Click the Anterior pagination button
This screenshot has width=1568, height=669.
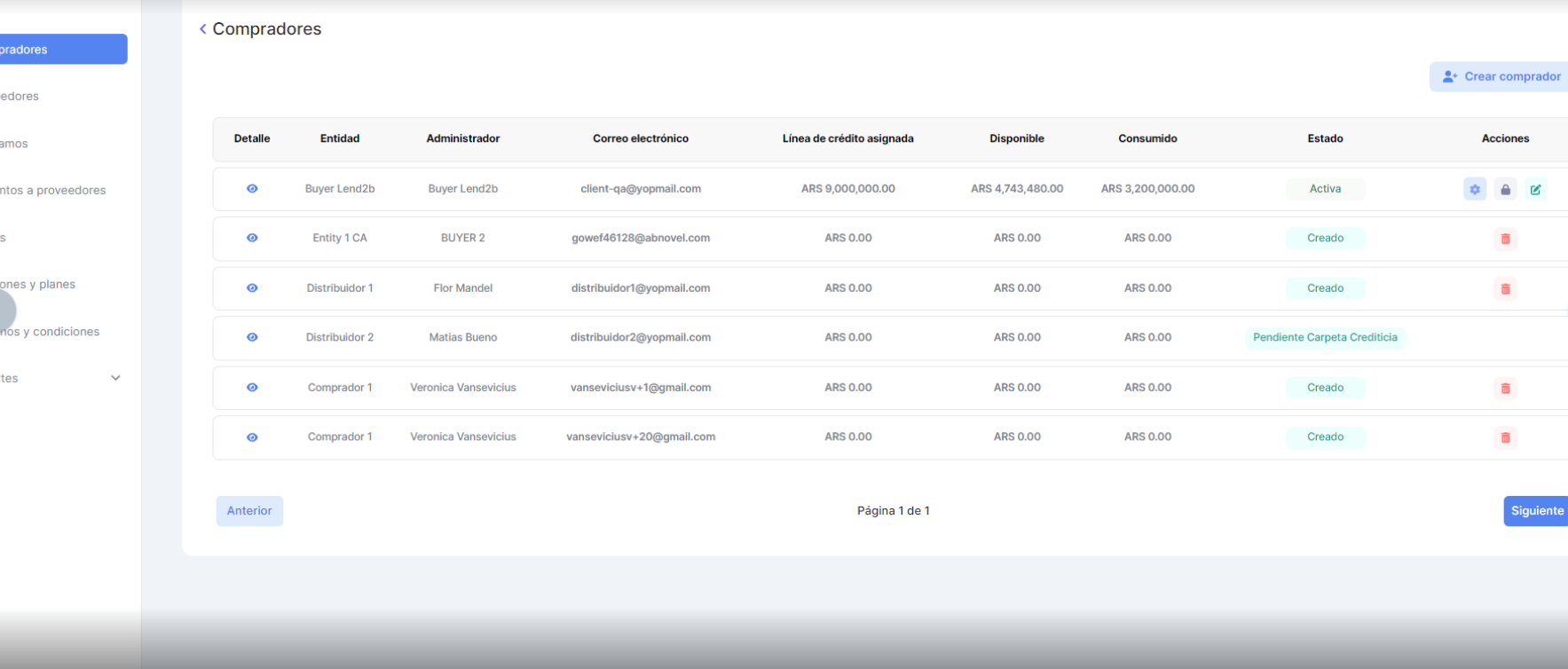249,511
